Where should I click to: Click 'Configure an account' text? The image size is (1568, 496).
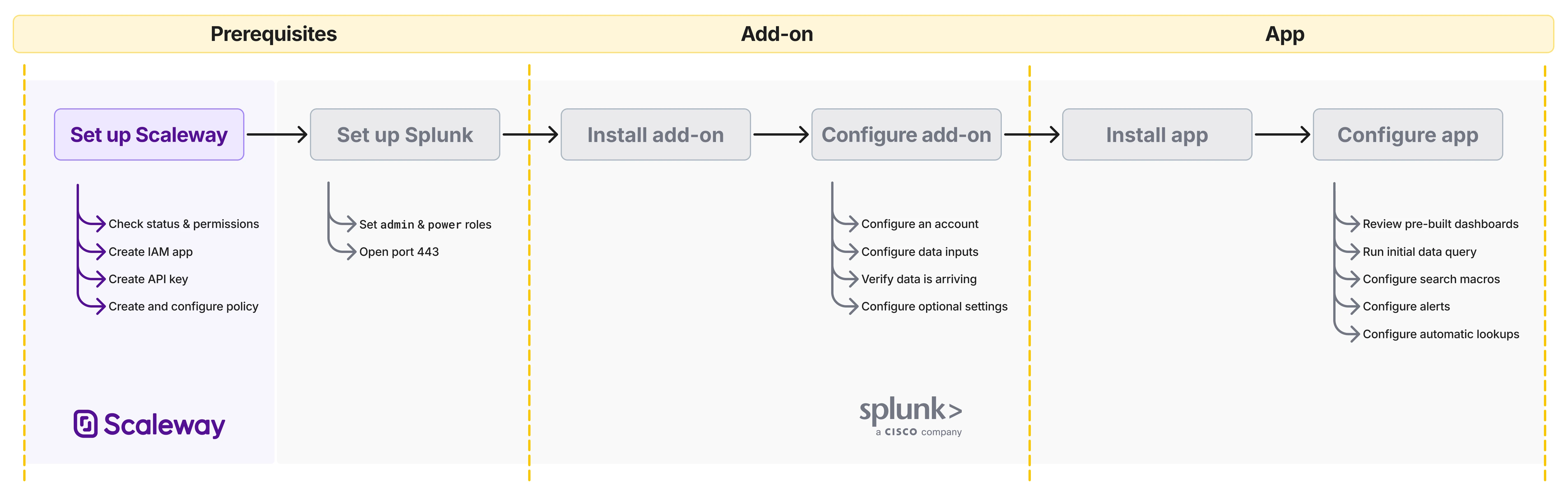920,224
